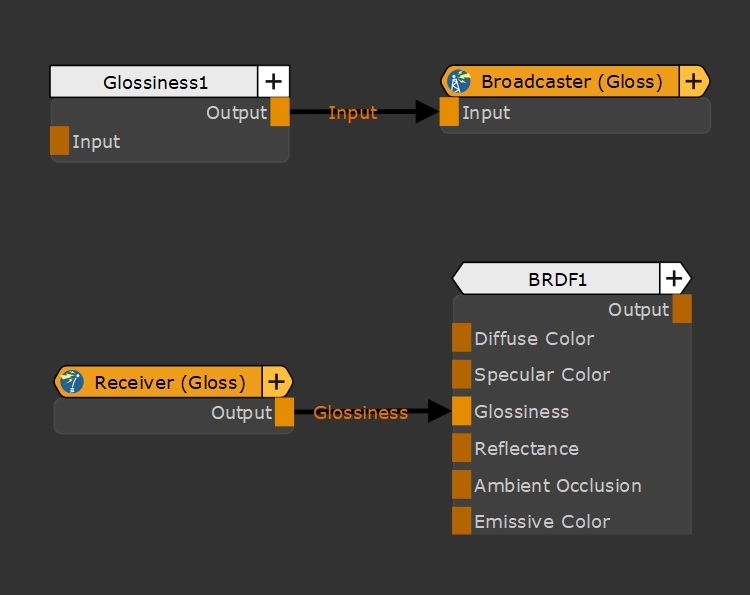
Task: Click the Ambient Occlusion input port
Action: coord(461,485)
